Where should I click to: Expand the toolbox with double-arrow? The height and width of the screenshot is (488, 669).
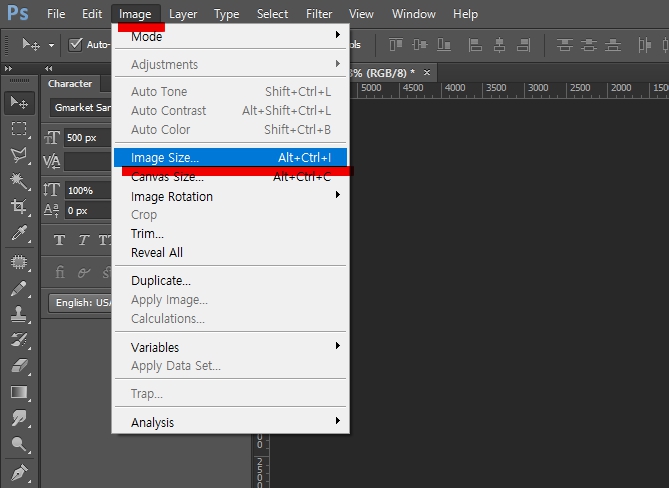click(9, 68)
